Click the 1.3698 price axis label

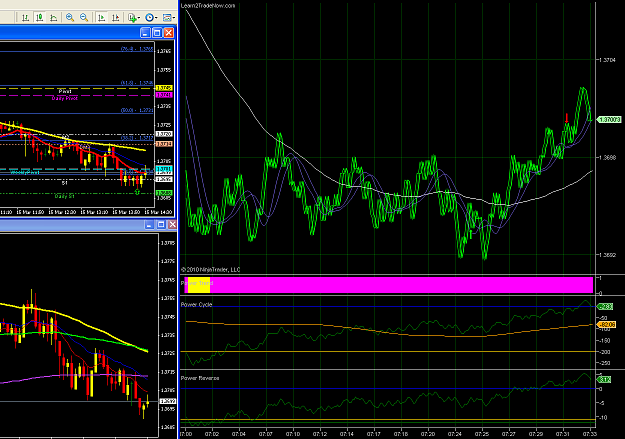click(x=607, y=157)
